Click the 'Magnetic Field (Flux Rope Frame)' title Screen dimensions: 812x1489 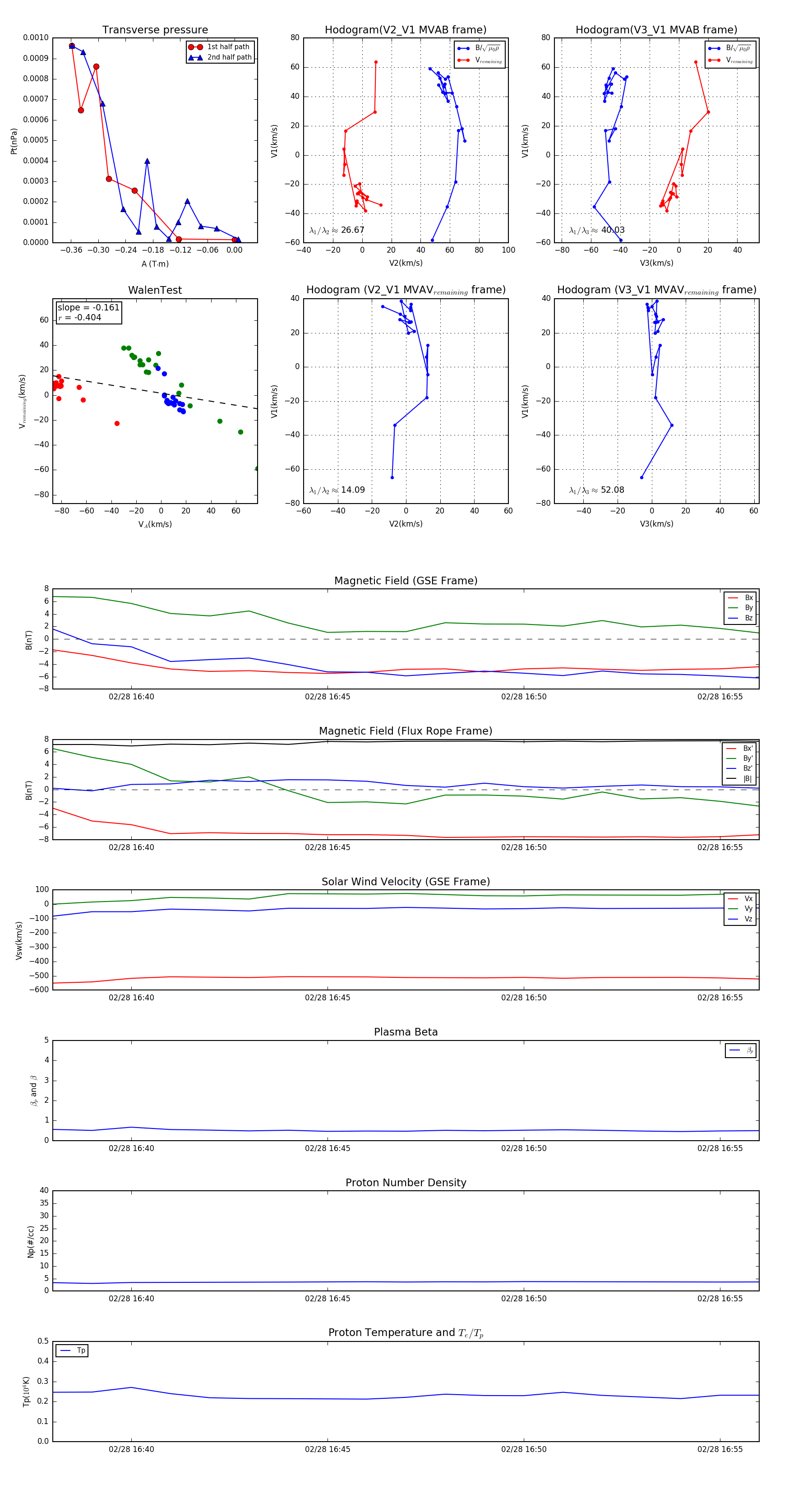click(x=406, y=731)
